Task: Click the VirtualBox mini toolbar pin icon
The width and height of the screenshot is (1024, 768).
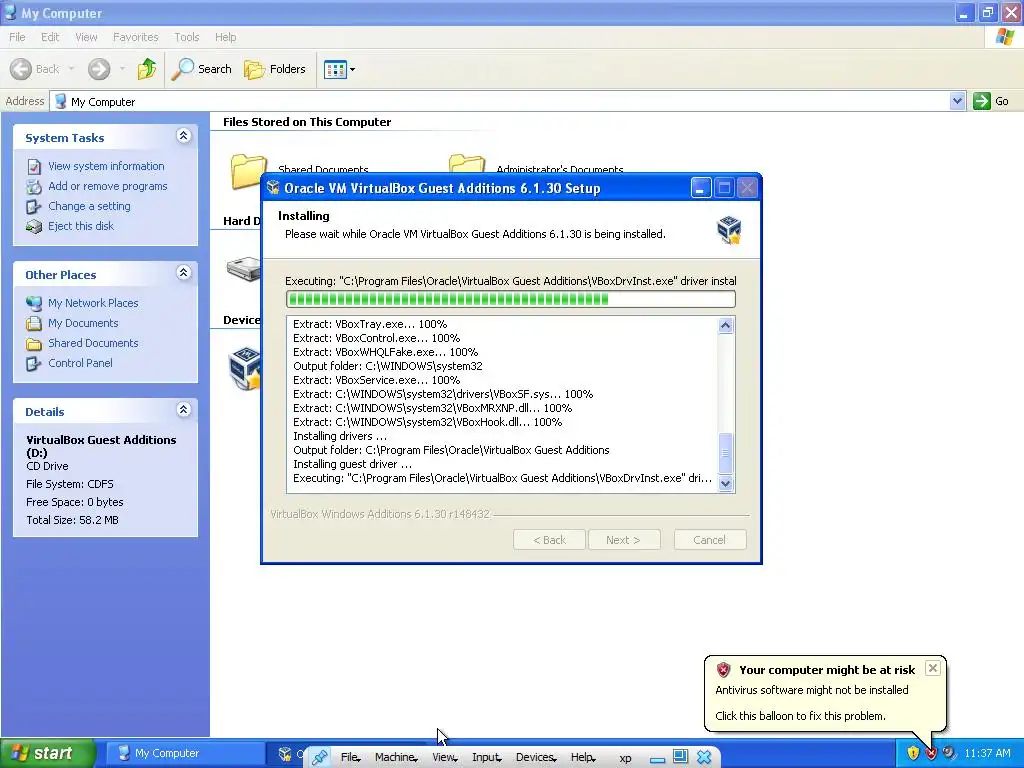Action: tap(319, 758)
